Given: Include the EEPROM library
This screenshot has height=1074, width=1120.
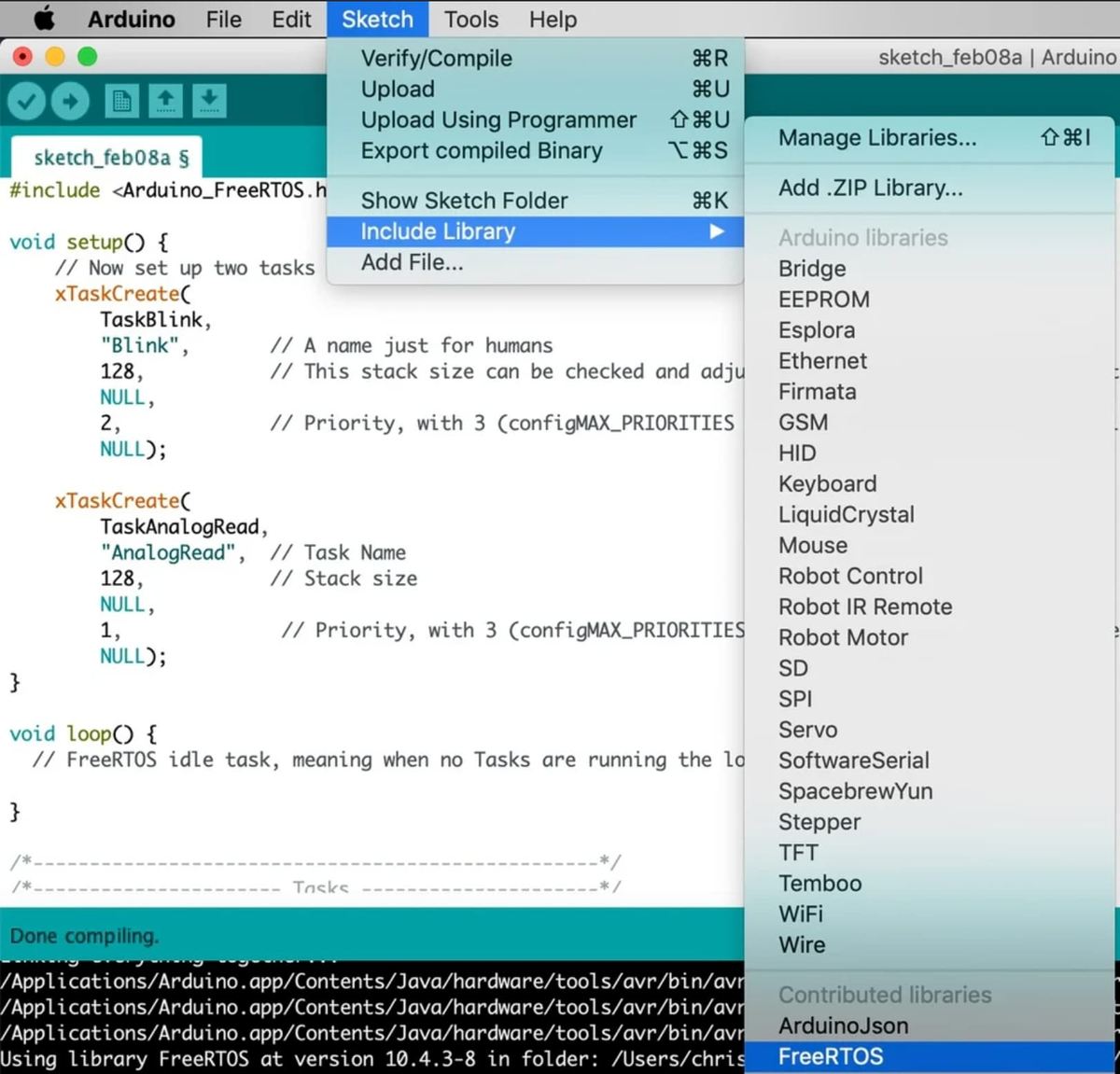Looking at the screenshot, I should point(930,299).
